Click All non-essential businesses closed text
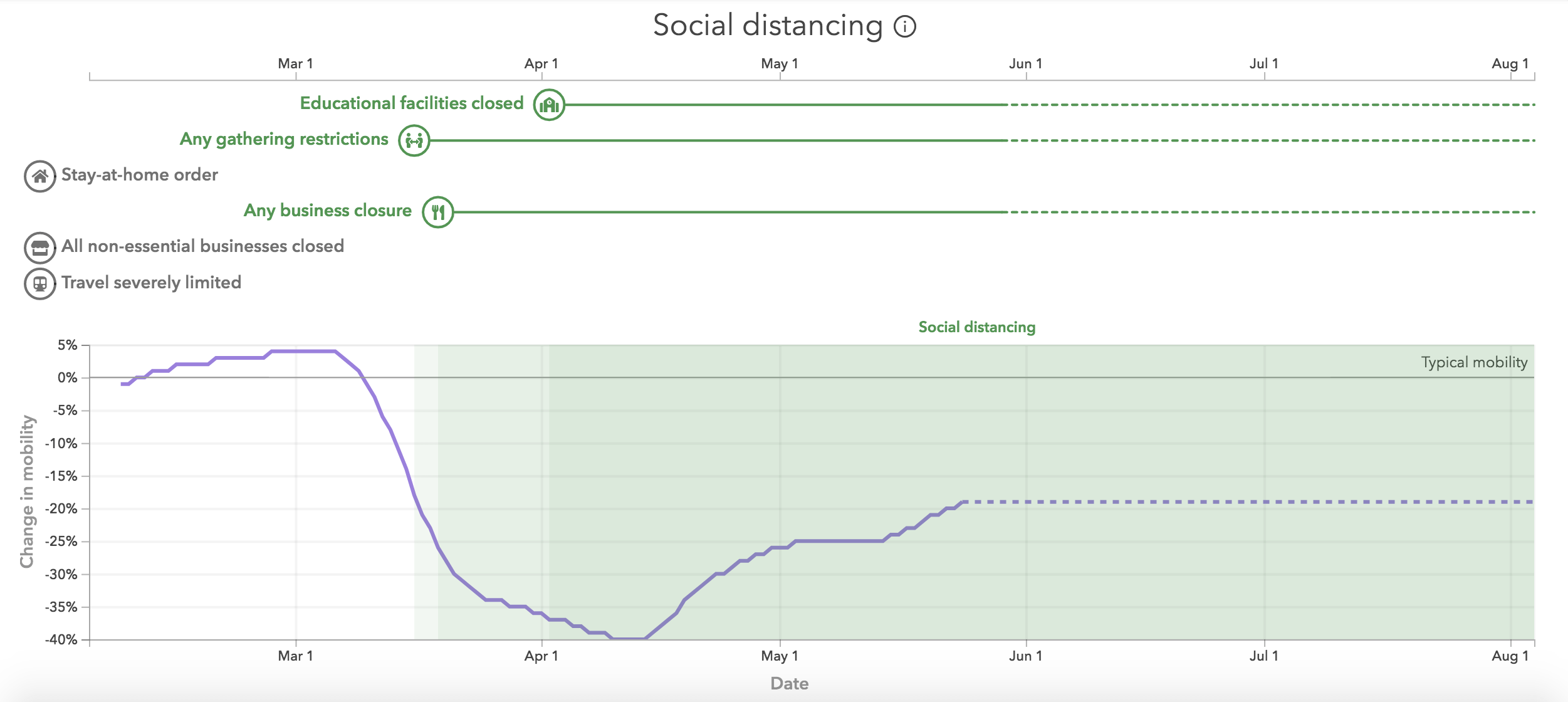The width and height of the screenshot is (1568, 702). pos(202,246)
